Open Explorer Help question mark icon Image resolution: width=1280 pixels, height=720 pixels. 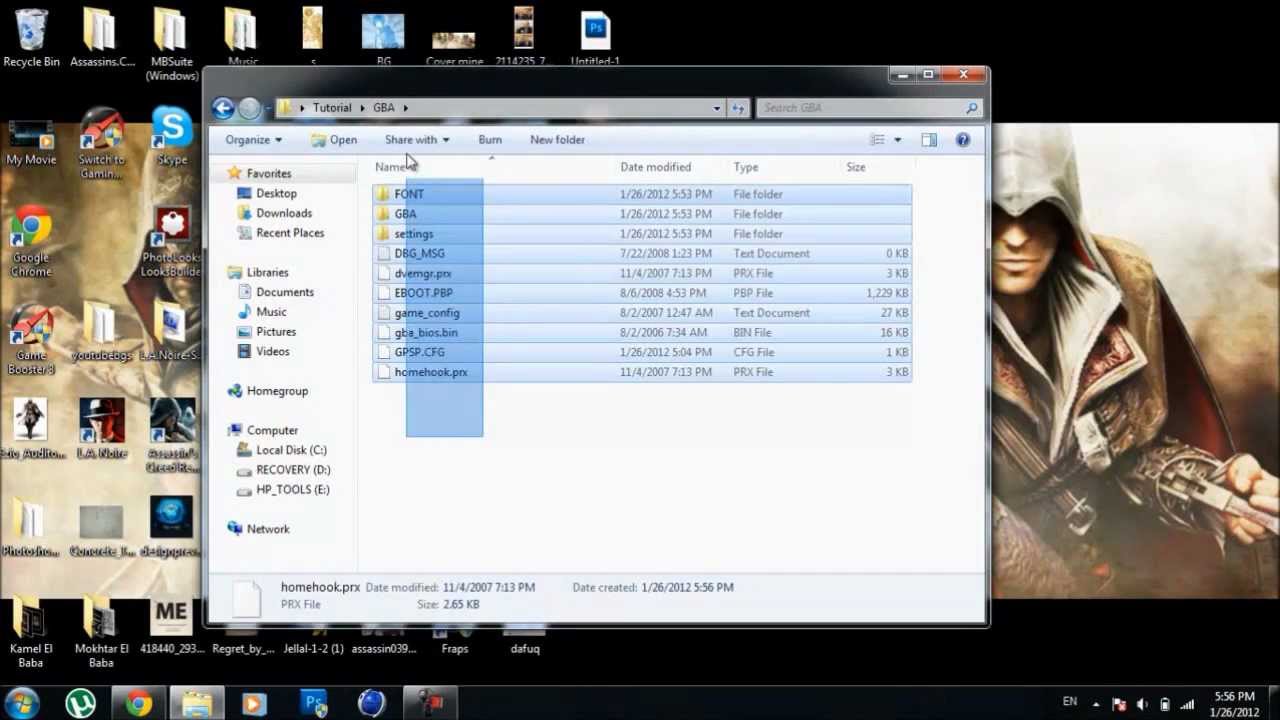coord(963,140)
